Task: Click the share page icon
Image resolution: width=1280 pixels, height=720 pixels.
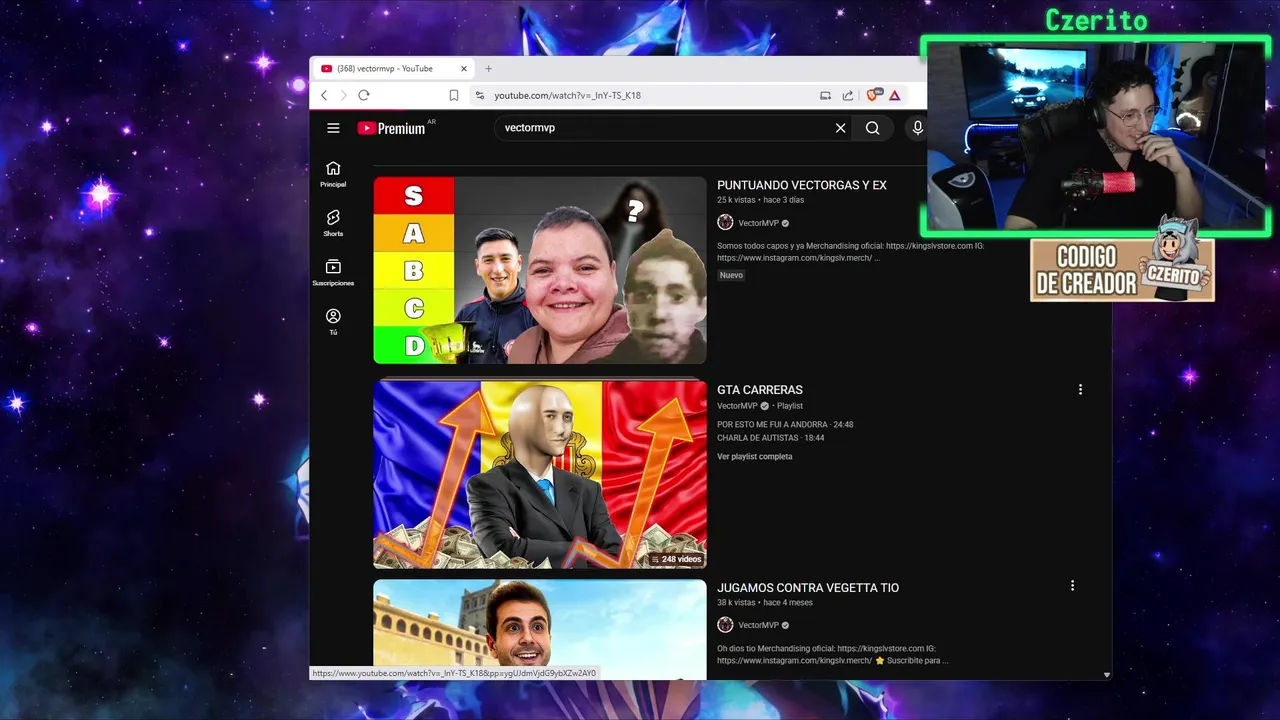Action: (847, 95)
